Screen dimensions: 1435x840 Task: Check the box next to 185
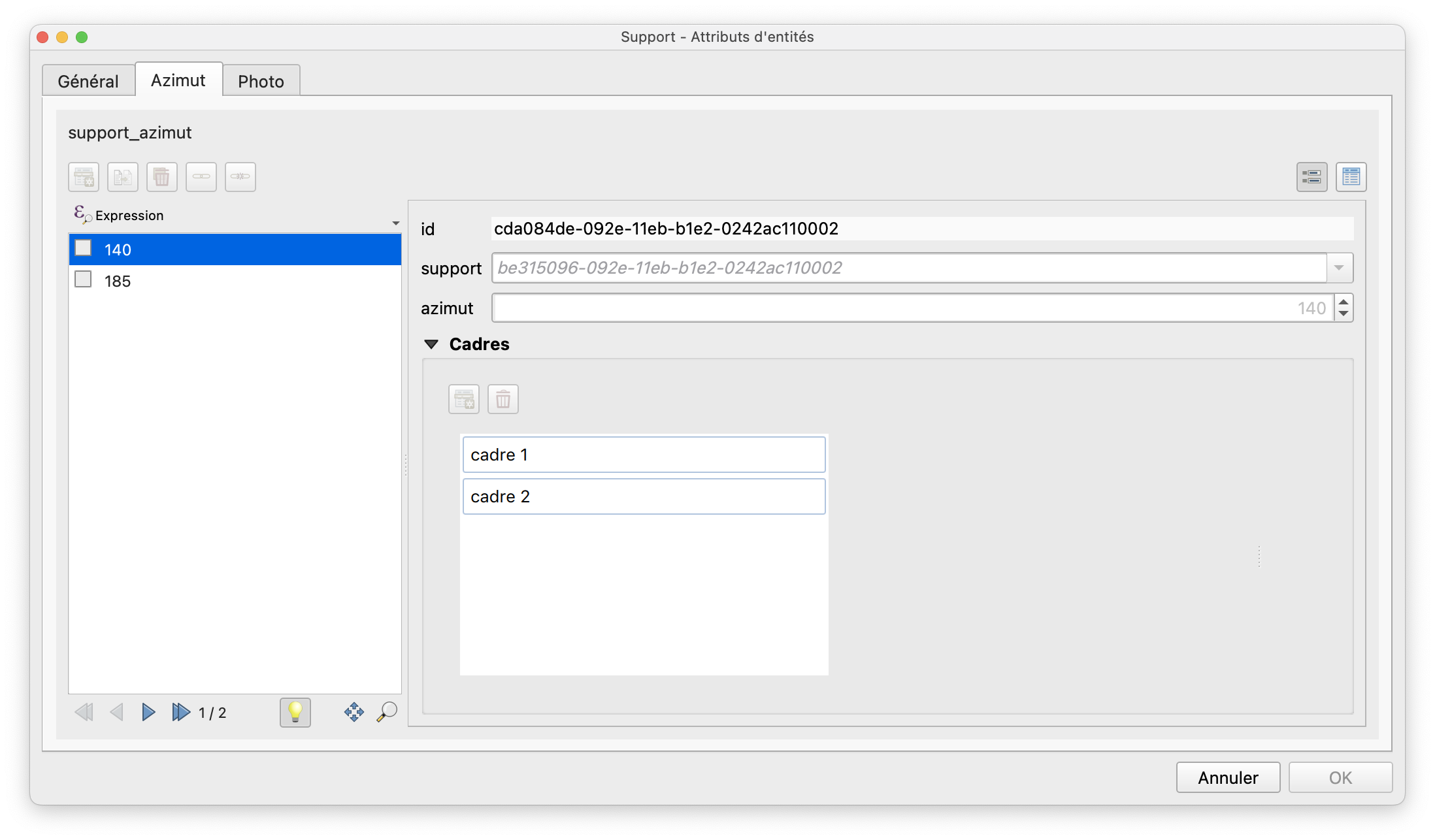coord(84,280)
